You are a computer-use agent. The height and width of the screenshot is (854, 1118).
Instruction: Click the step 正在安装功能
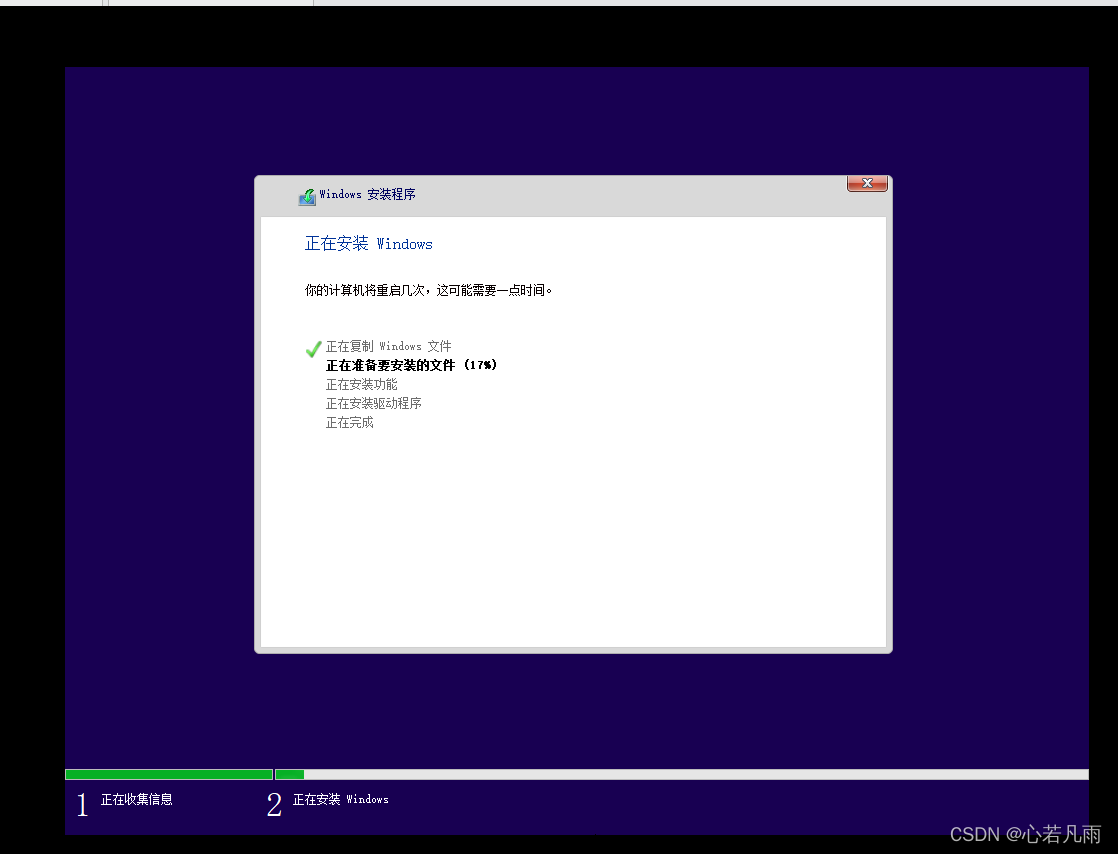(361, 384)
